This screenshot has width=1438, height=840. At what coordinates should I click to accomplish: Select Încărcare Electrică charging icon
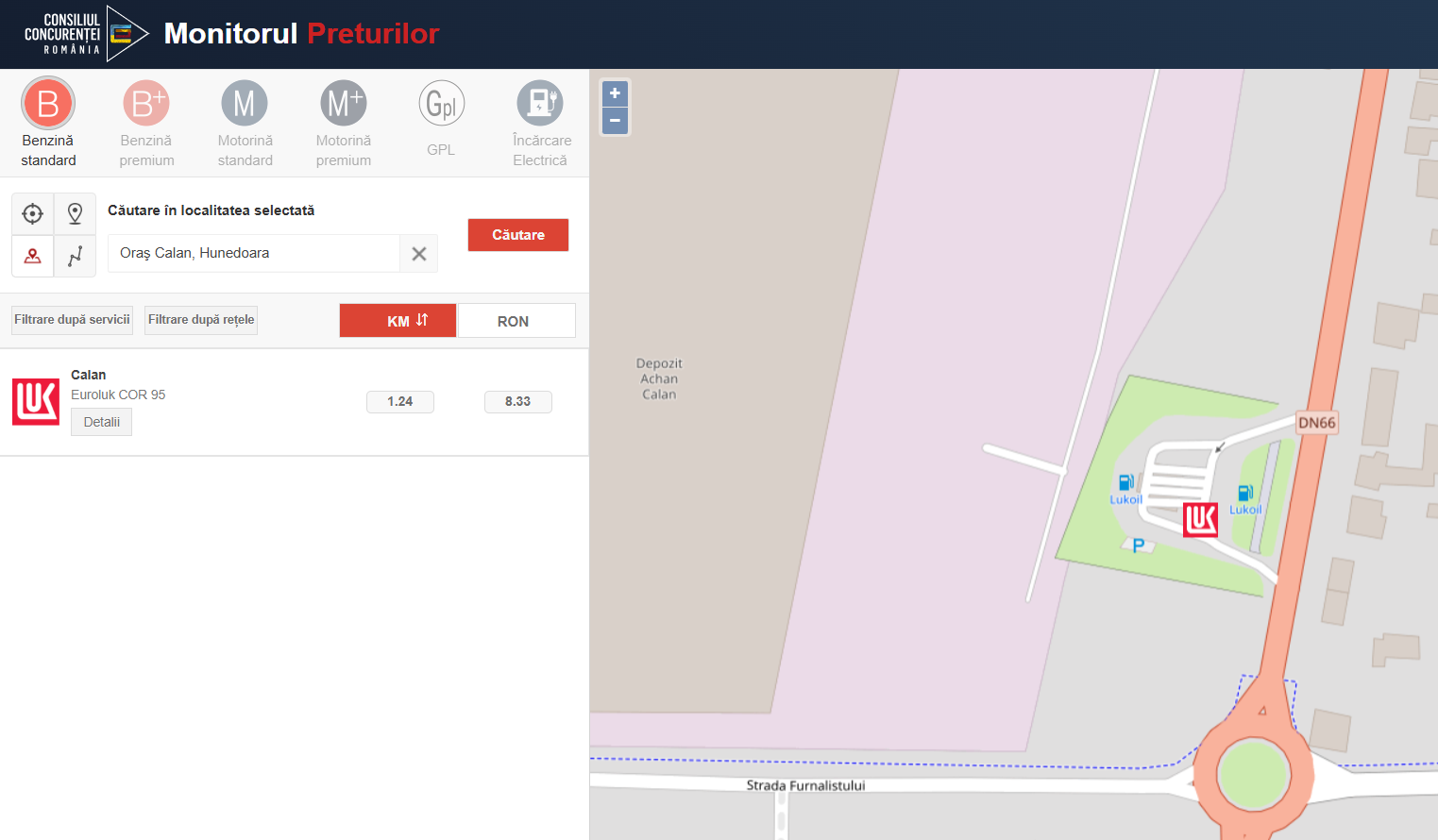540,104
